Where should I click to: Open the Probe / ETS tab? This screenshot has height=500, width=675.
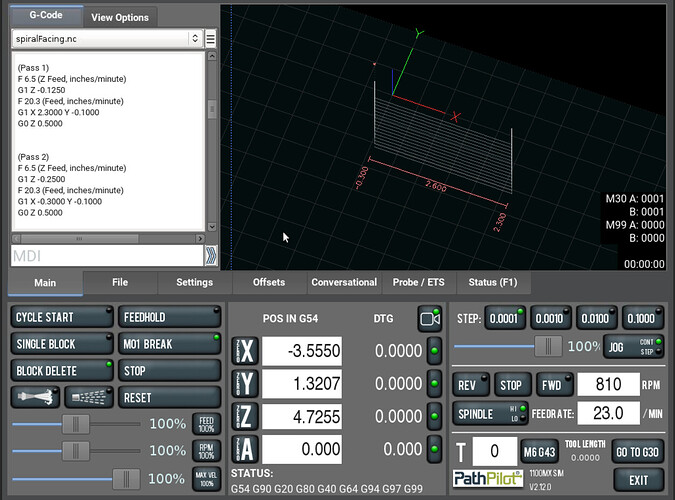(x=418, y=283)
